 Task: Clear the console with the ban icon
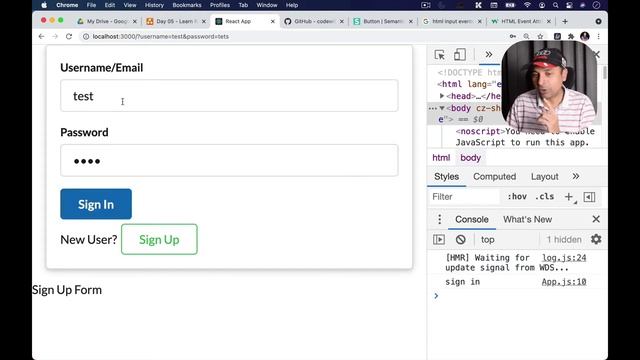(460, 240)
